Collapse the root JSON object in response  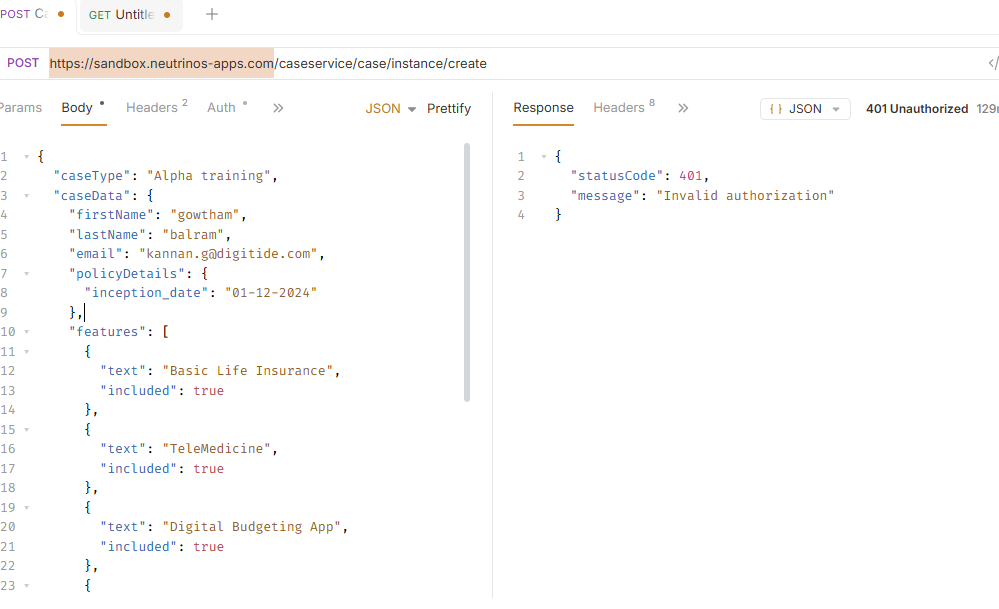(543, 157)
